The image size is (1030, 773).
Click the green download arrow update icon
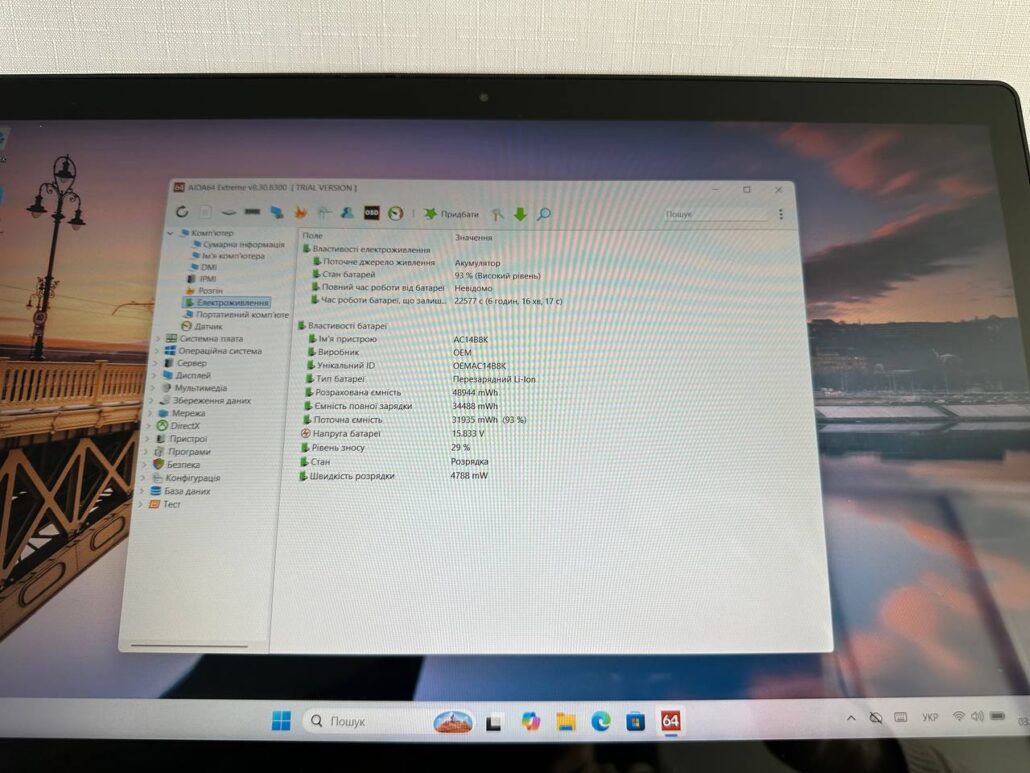pyautogui.click(x=520, y=214)
